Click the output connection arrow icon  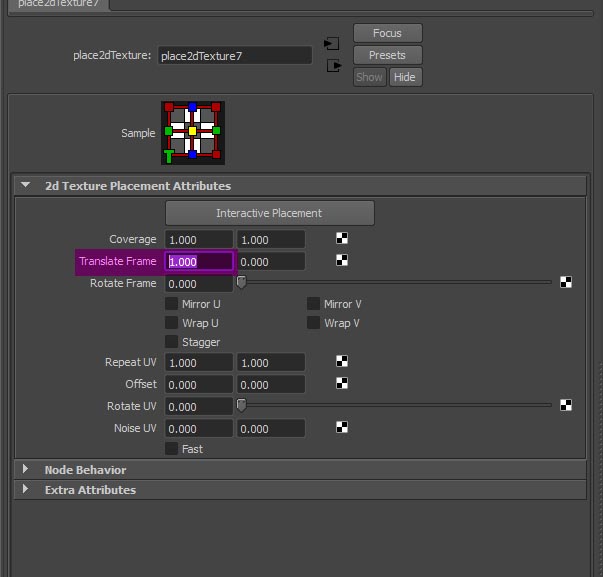click(x=334, y=66)
